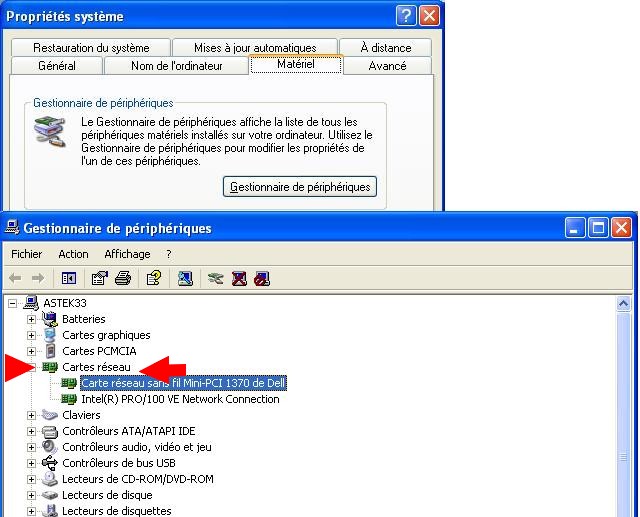Image resolution: width=640 pixels, height=517 pixels.
Task: Toggle the console tree pane icon
Action: pos(69,278)
